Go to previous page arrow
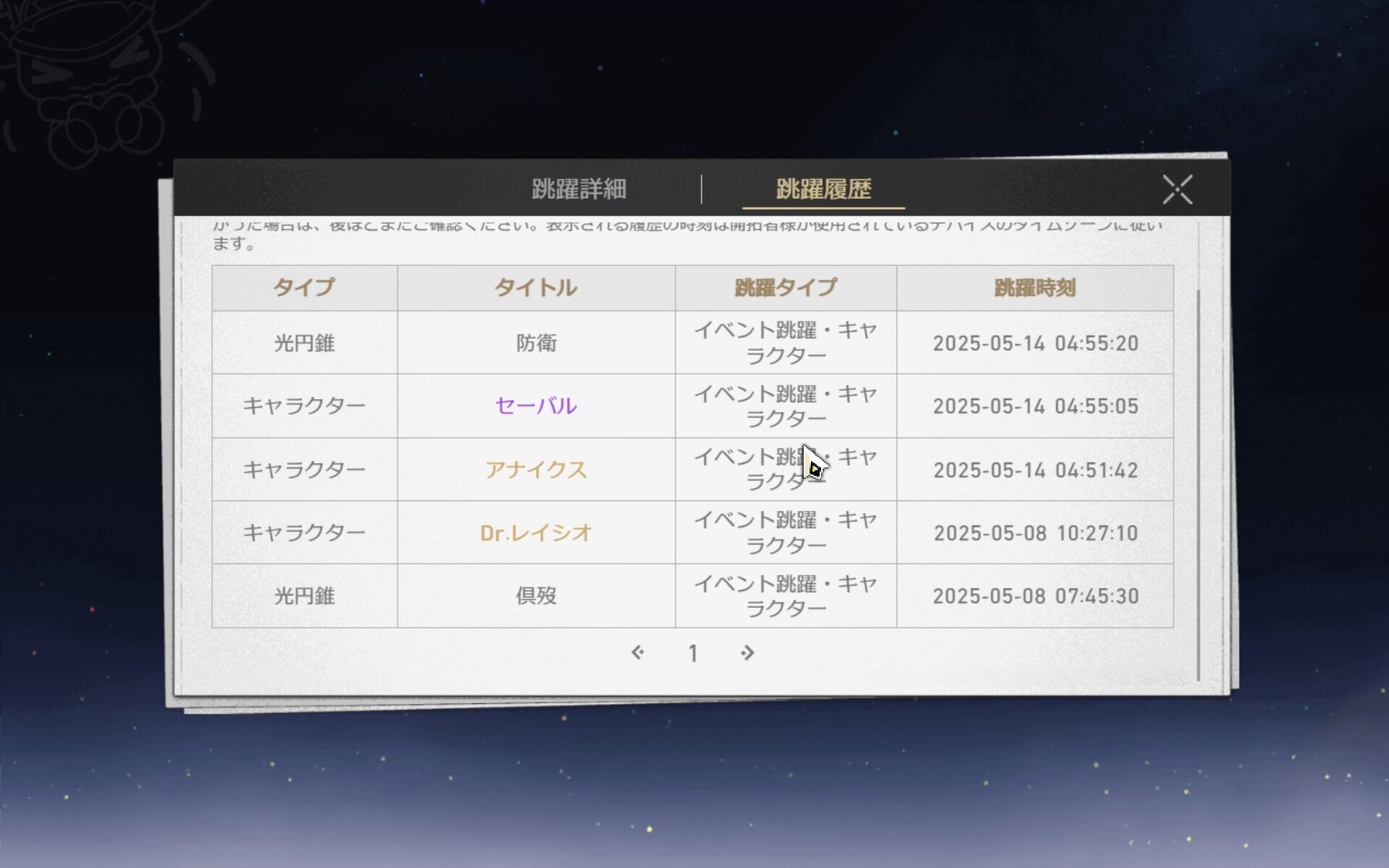 (637, 653)
